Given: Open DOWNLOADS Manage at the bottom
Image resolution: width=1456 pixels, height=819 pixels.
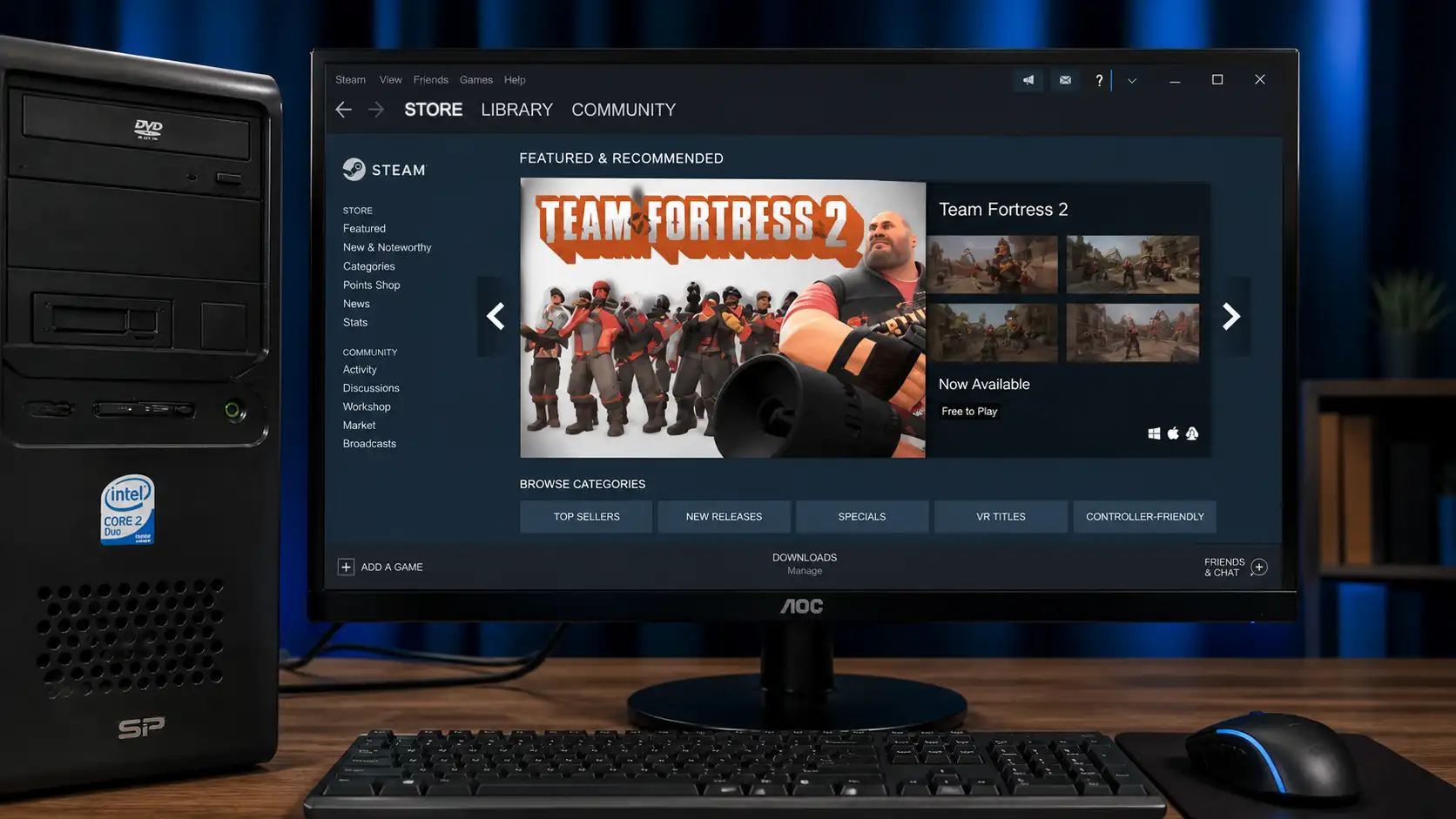Looking at the screenshot, I should coord(805,564).
